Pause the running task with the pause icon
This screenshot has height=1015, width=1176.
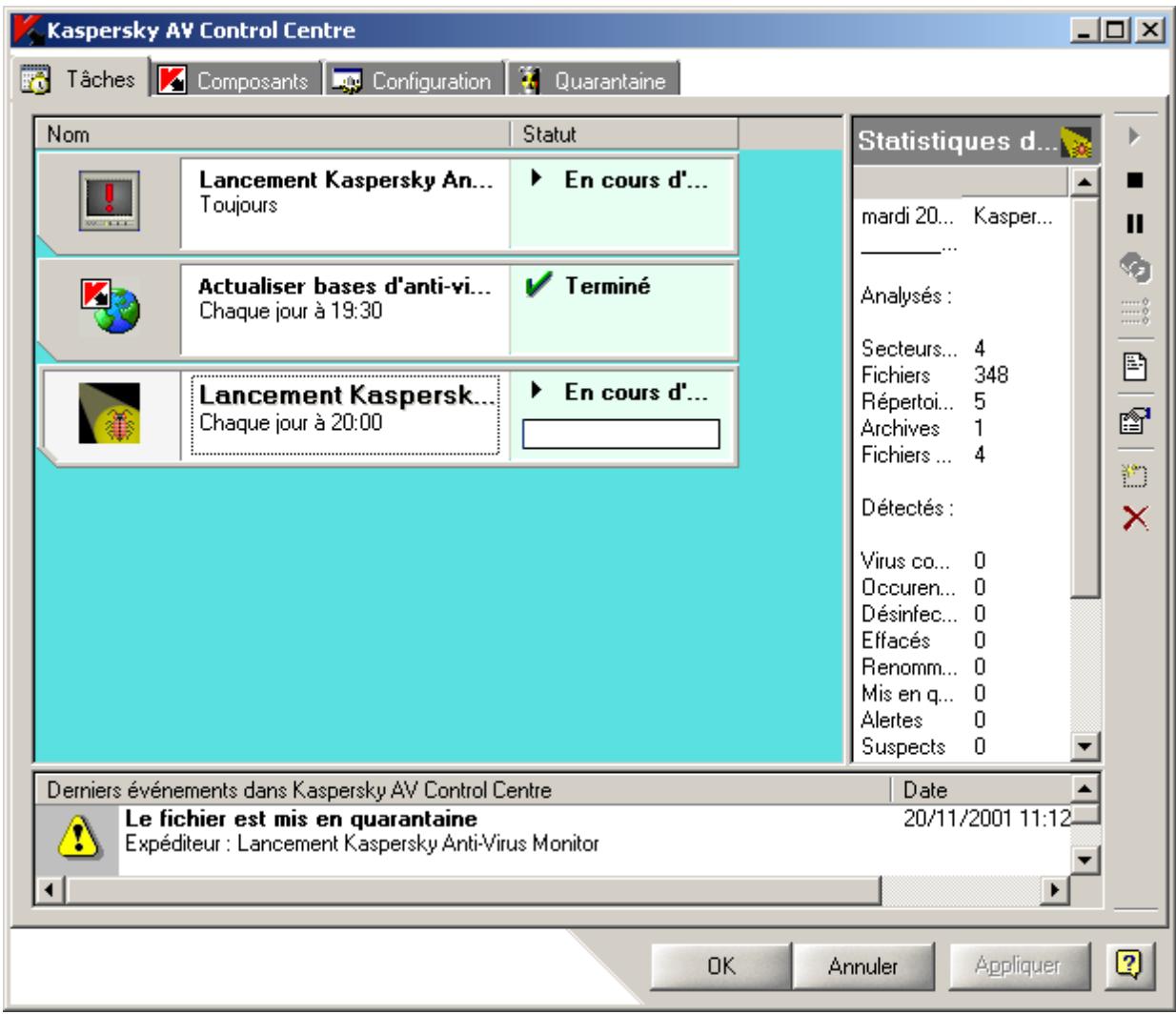point(1134,224)
